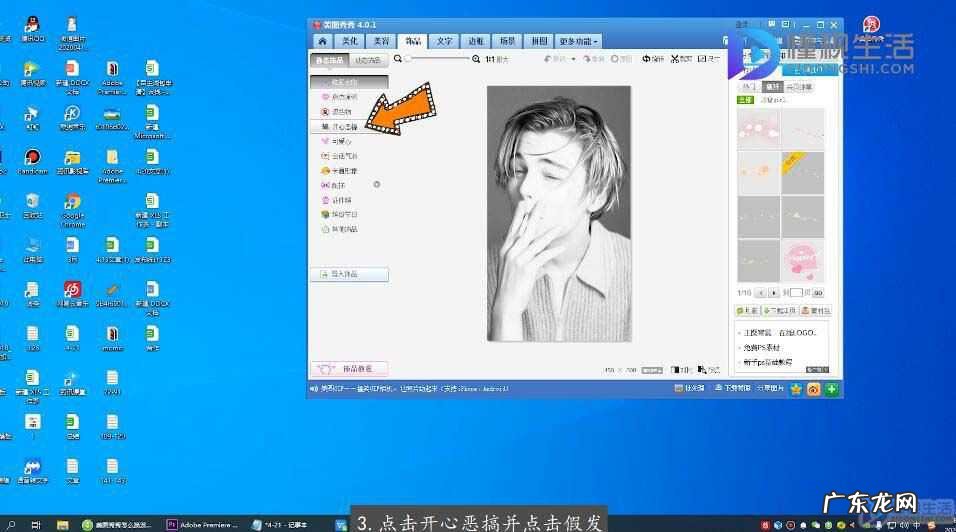Click the gold star status bar icon

click(x=796, y=389)
